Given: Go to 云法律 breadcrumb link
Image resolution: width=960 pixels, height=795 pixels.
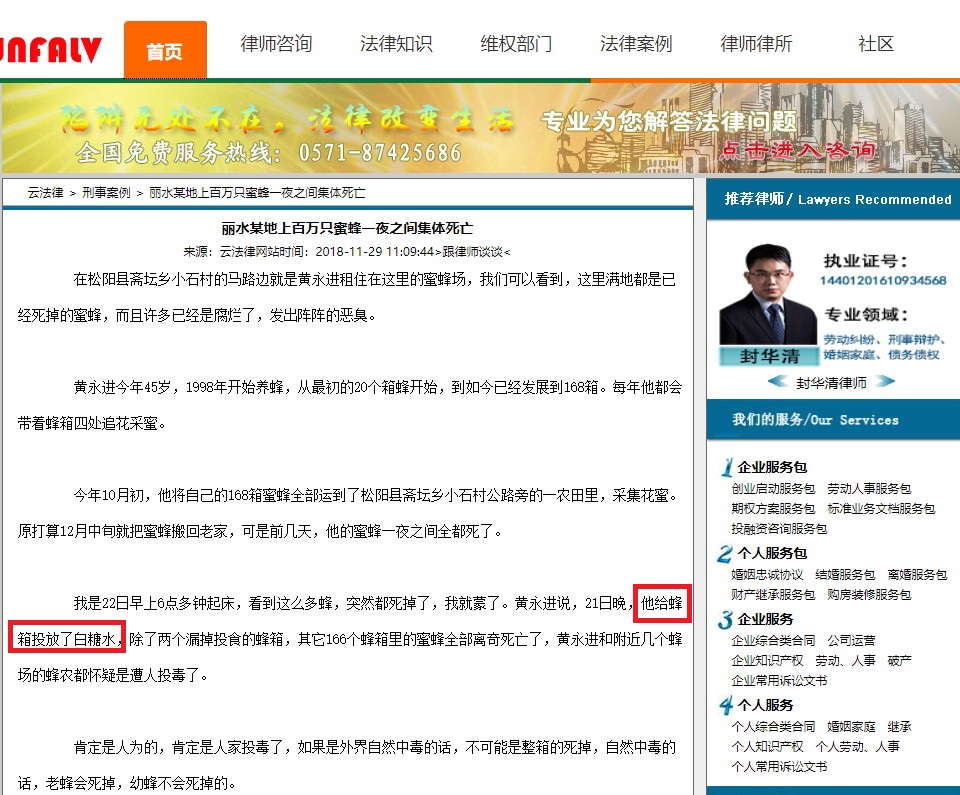Looking at the screenshot, I should [x=45, y=193].
